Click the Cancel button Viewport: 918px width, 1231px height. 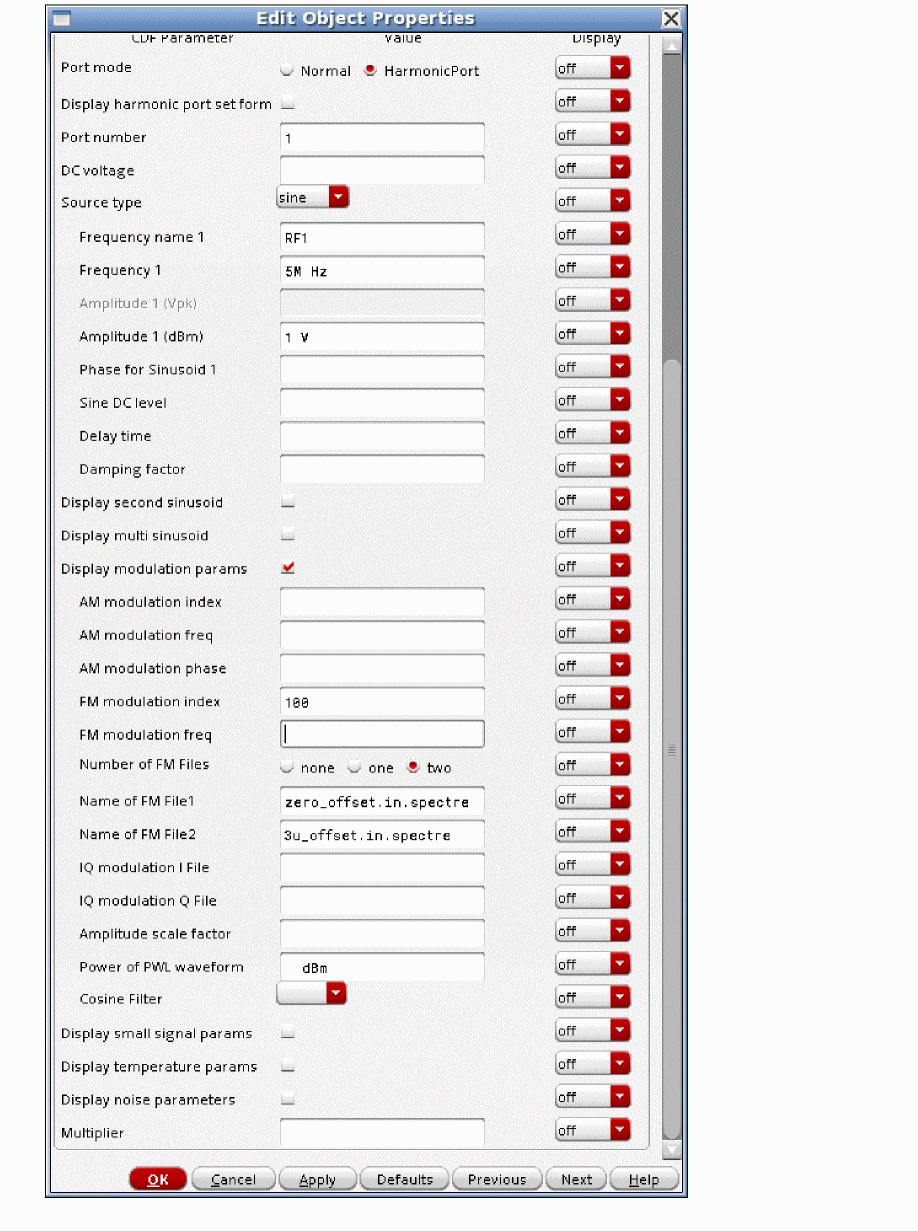tap(233, 1179)
